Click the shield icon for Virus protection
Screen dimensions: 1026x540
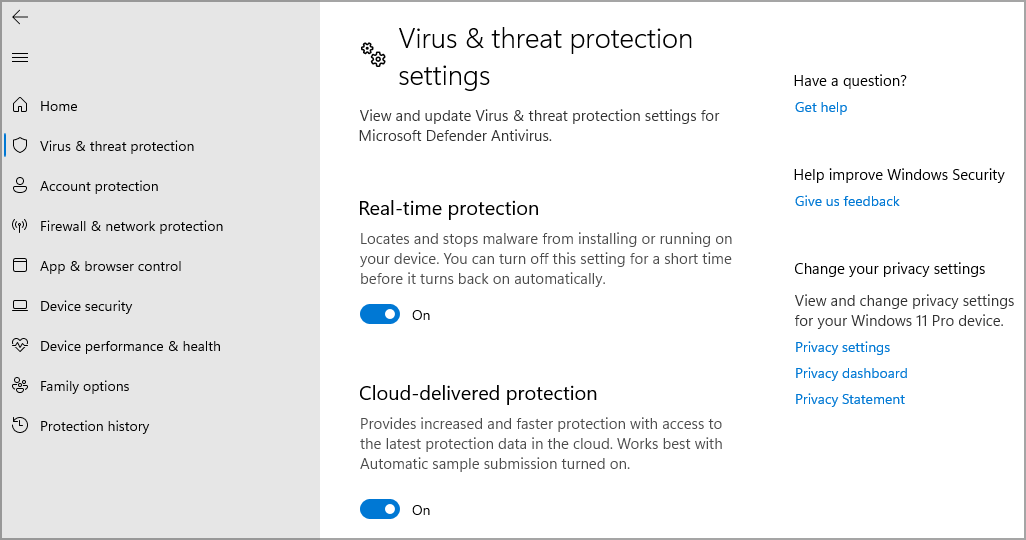tap(20, 146)
